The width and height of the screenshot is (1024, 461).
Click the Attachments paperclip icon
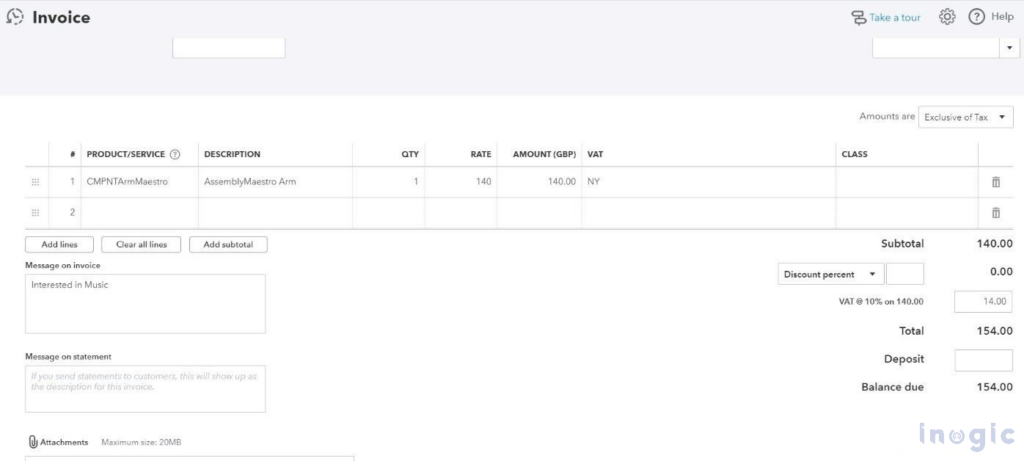33,442
